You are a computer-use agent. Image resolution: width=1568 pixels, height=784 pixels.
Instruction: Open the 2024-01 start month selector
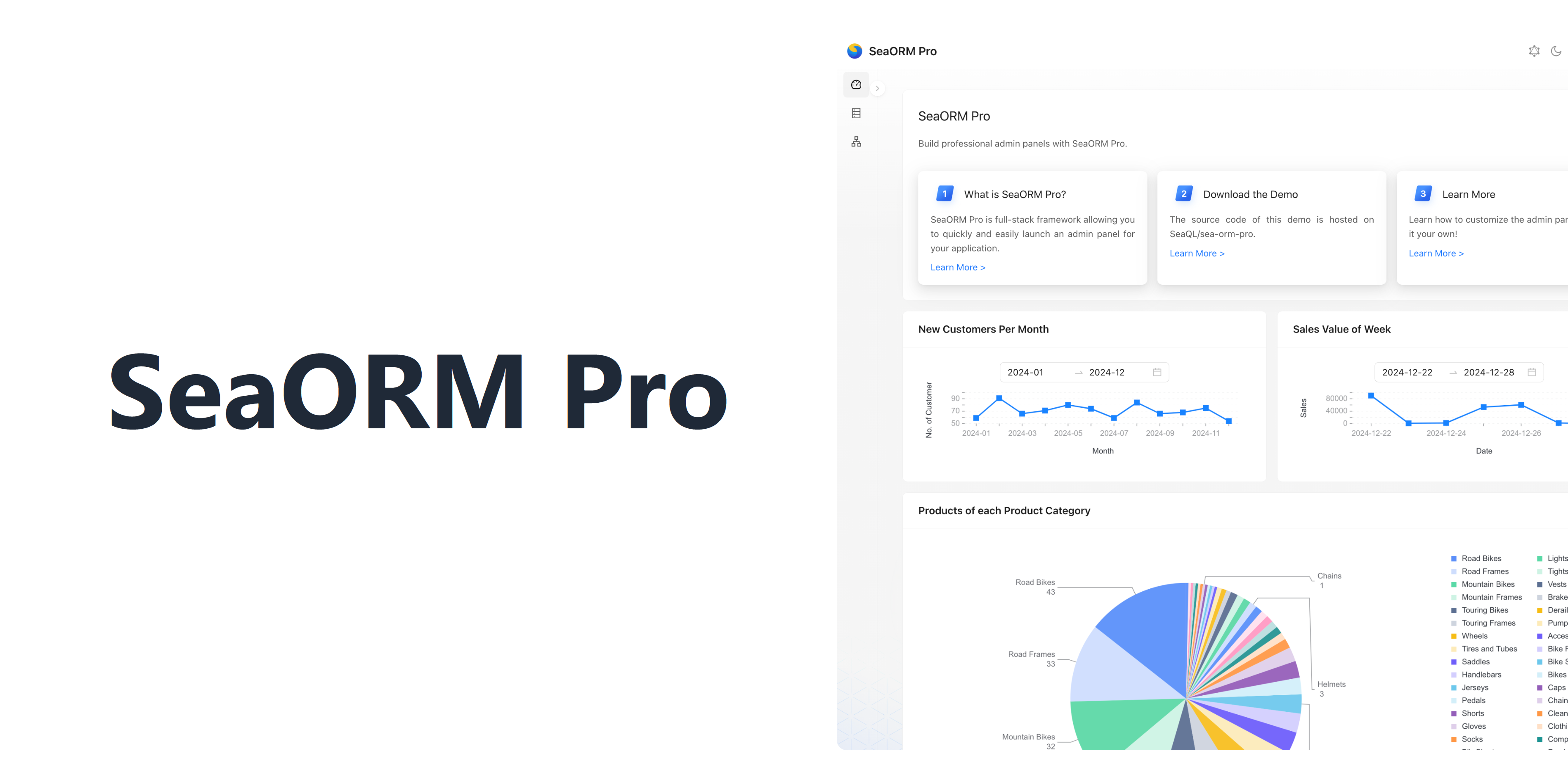point(1025,372)
